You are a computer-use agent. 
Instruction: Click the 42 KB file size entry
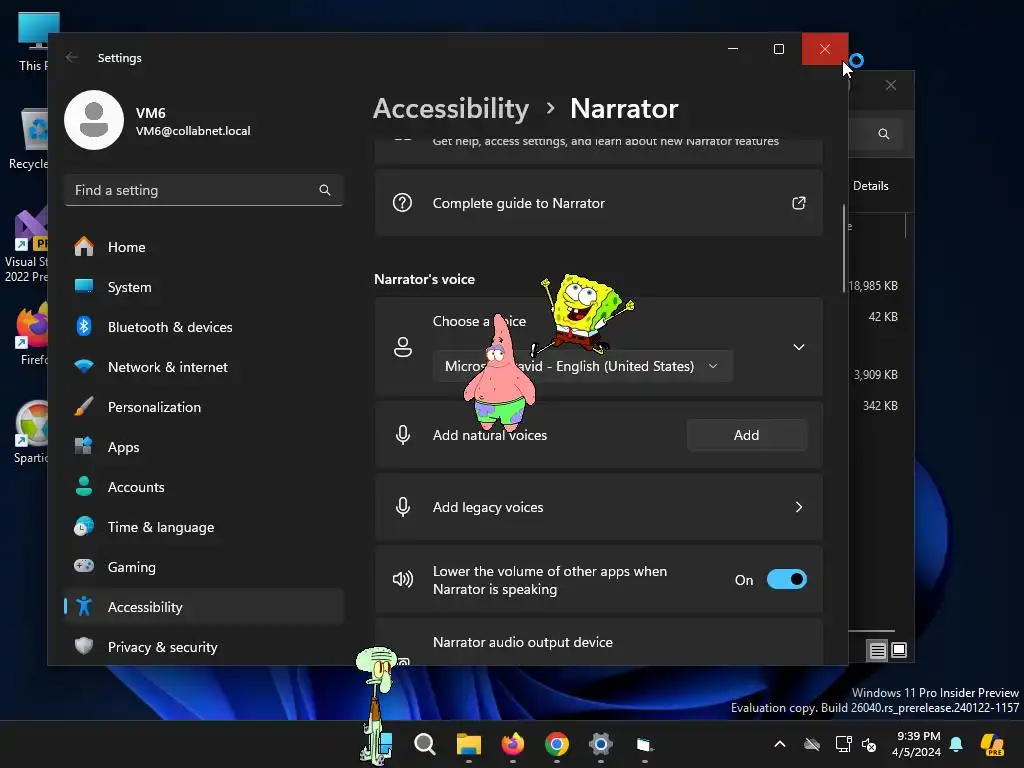pyautogui.click(x=883, y=317)
